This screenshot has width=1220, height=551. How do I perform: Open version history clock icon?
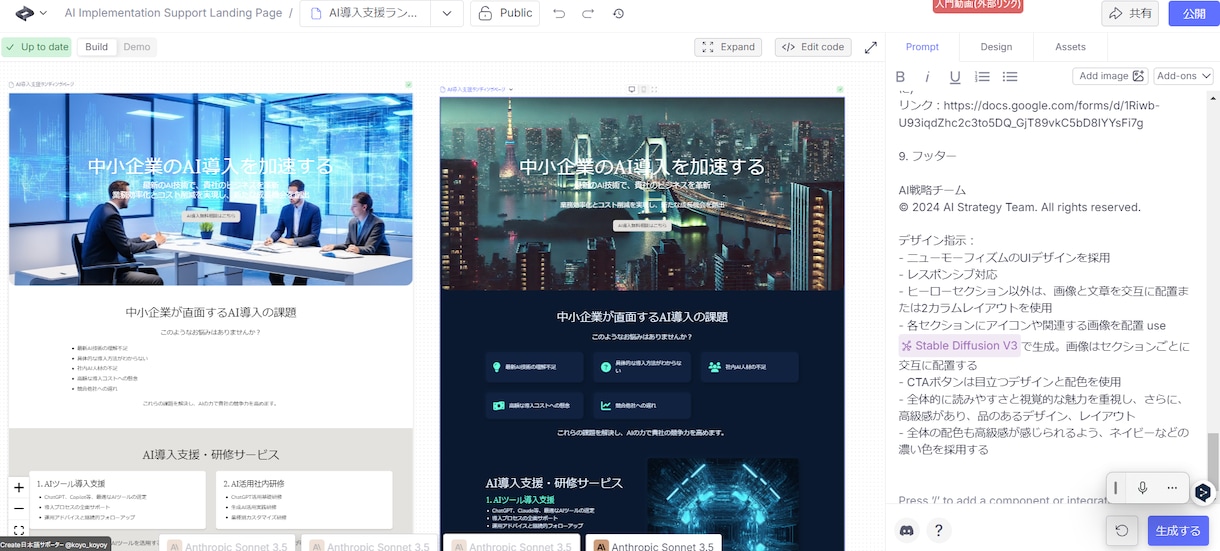tap(618, 14)
